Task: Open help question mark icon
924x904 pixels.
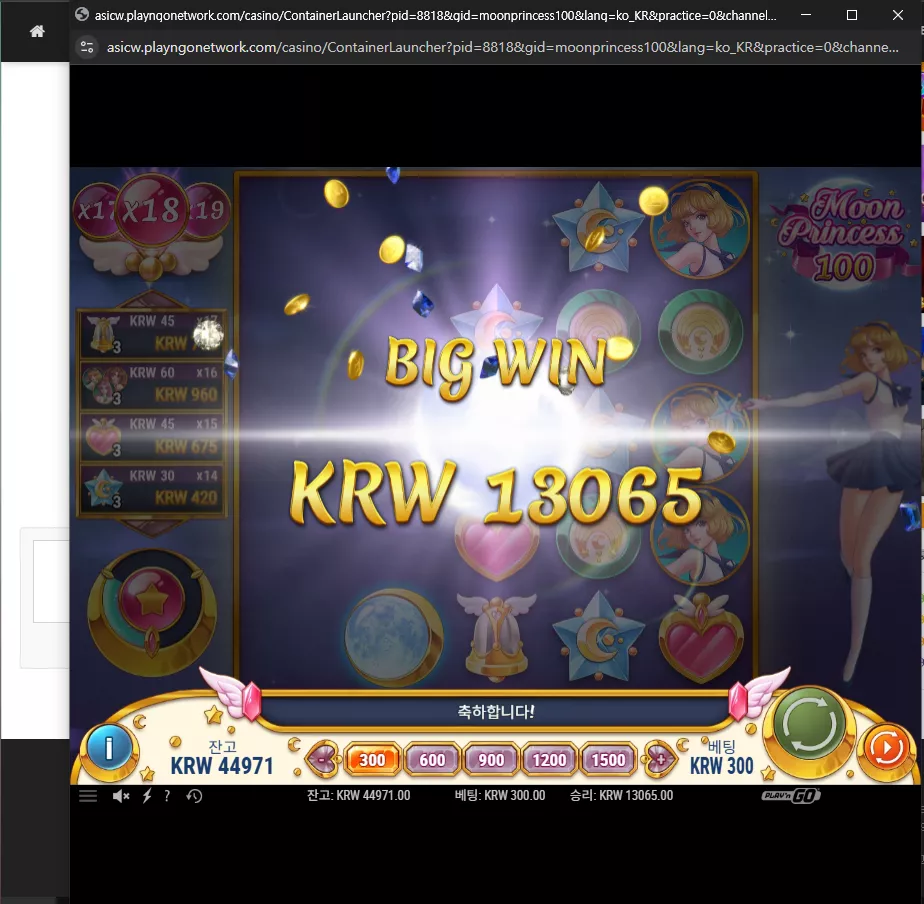Action: [x=167, y=796]
